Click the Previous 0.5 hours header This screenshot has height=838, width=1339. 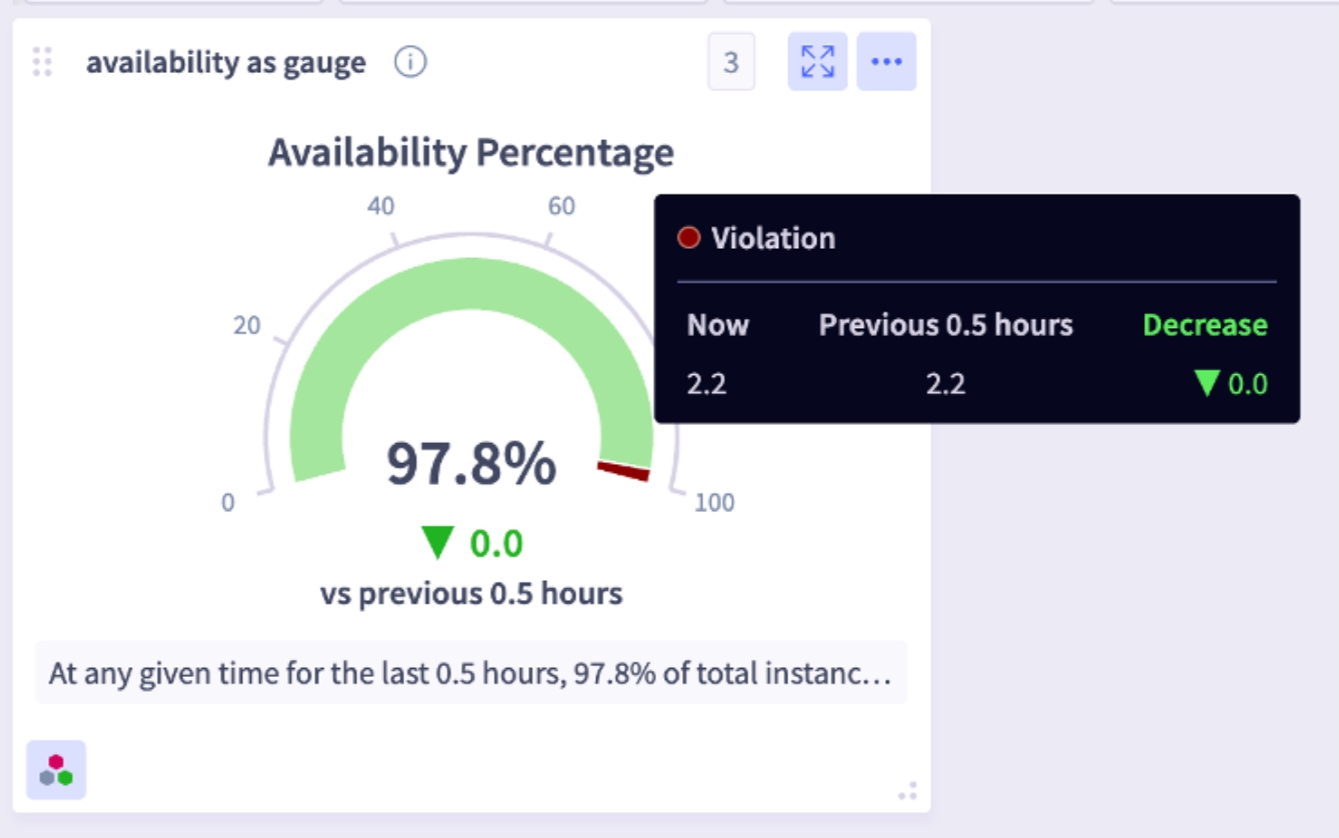click(x=944, y=325)
